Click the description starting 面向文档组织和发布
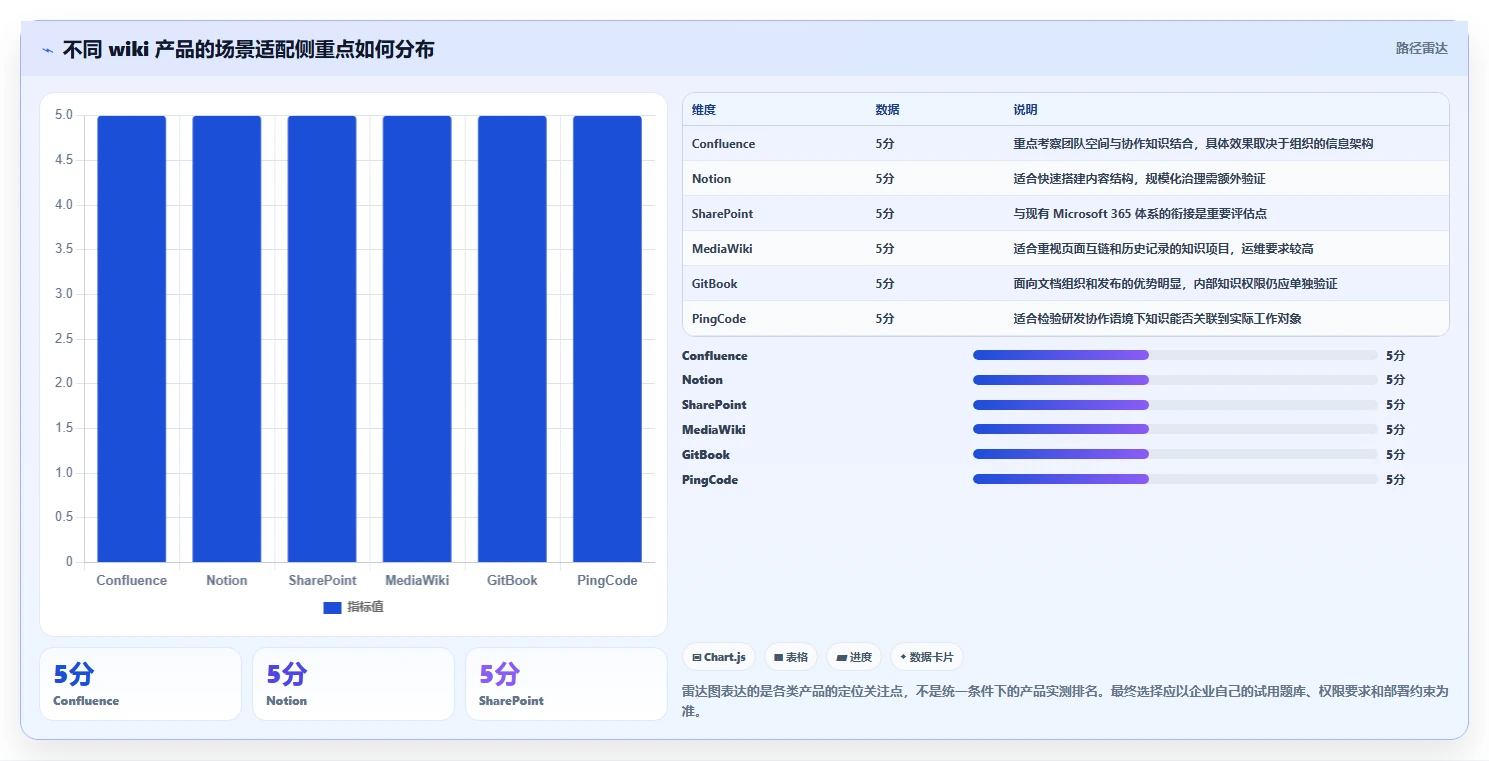1489x761 pixels. pyautogui.click(x=1175, y=284)
